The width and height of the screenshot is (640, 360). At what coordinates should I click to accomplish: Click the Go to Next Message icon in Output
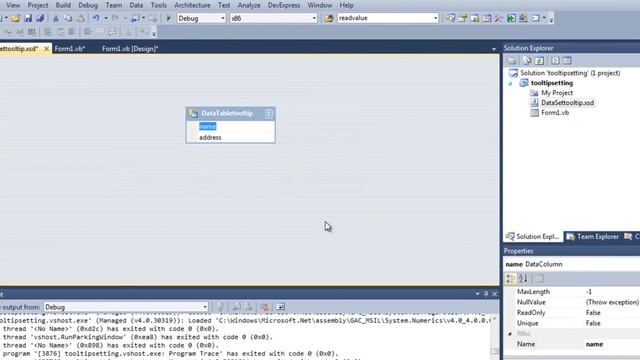tap(248, 307)
